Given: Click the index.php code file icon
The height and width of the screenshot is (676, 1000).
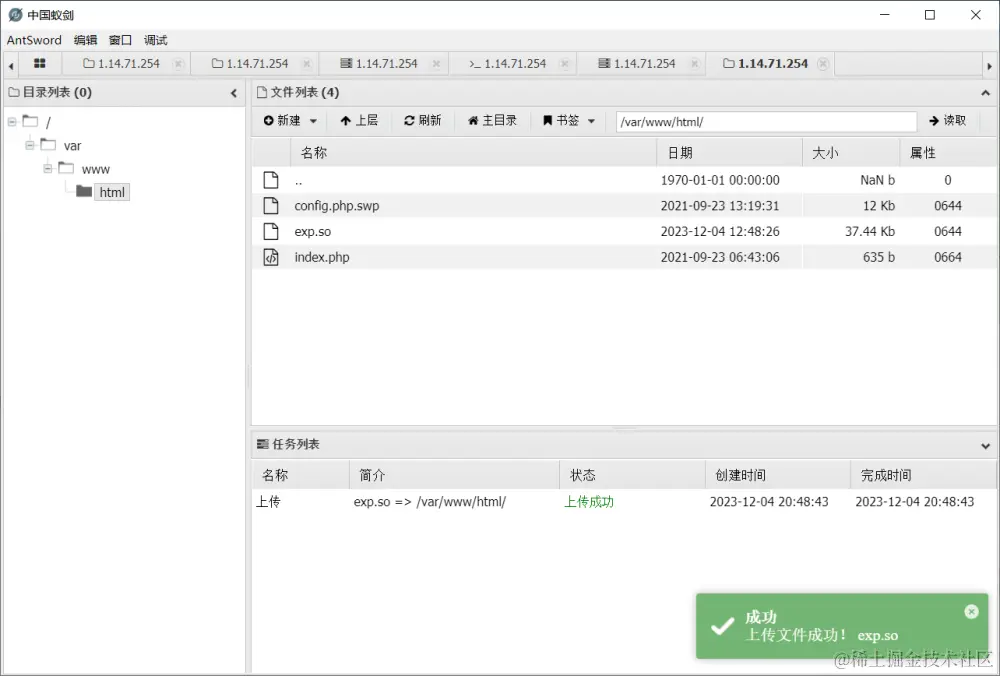Looking at the screenshot, I should [271, 257].
